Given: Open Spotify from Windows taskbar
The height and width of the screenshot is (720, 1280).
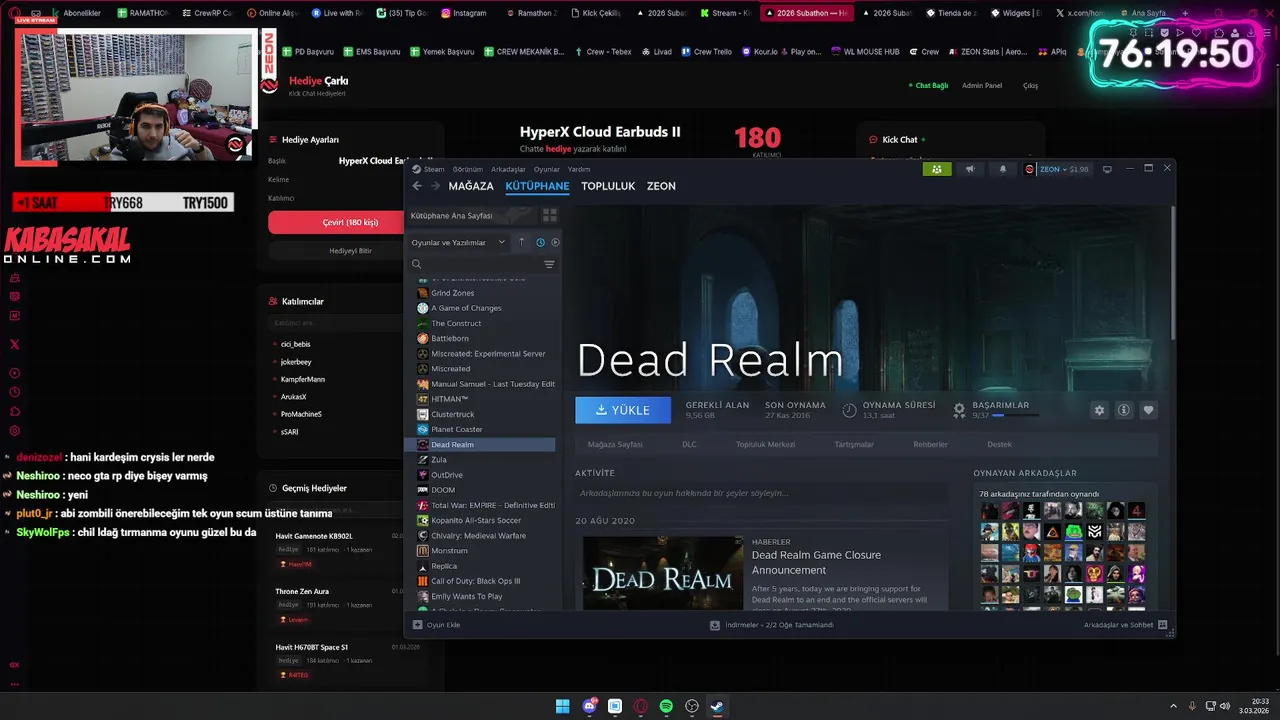Looking at the screenshot, I should [x=666, y=706].
